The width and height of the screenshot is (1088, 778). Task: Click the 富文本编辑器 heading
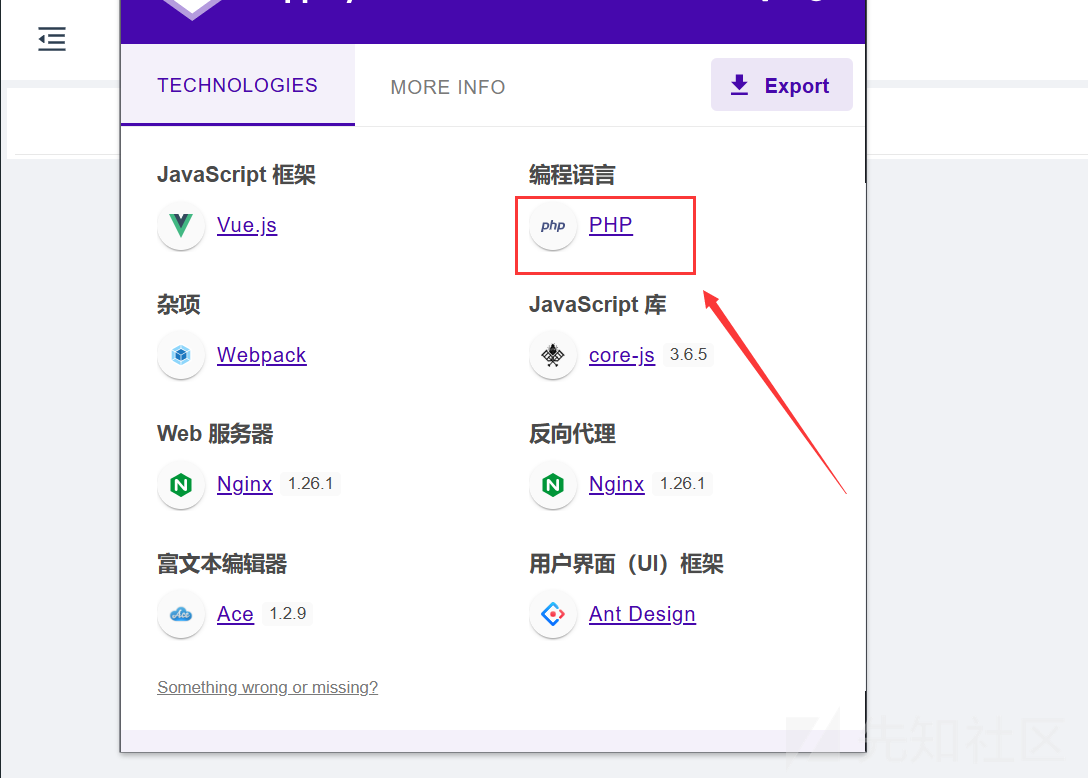[x=222, y=564]
